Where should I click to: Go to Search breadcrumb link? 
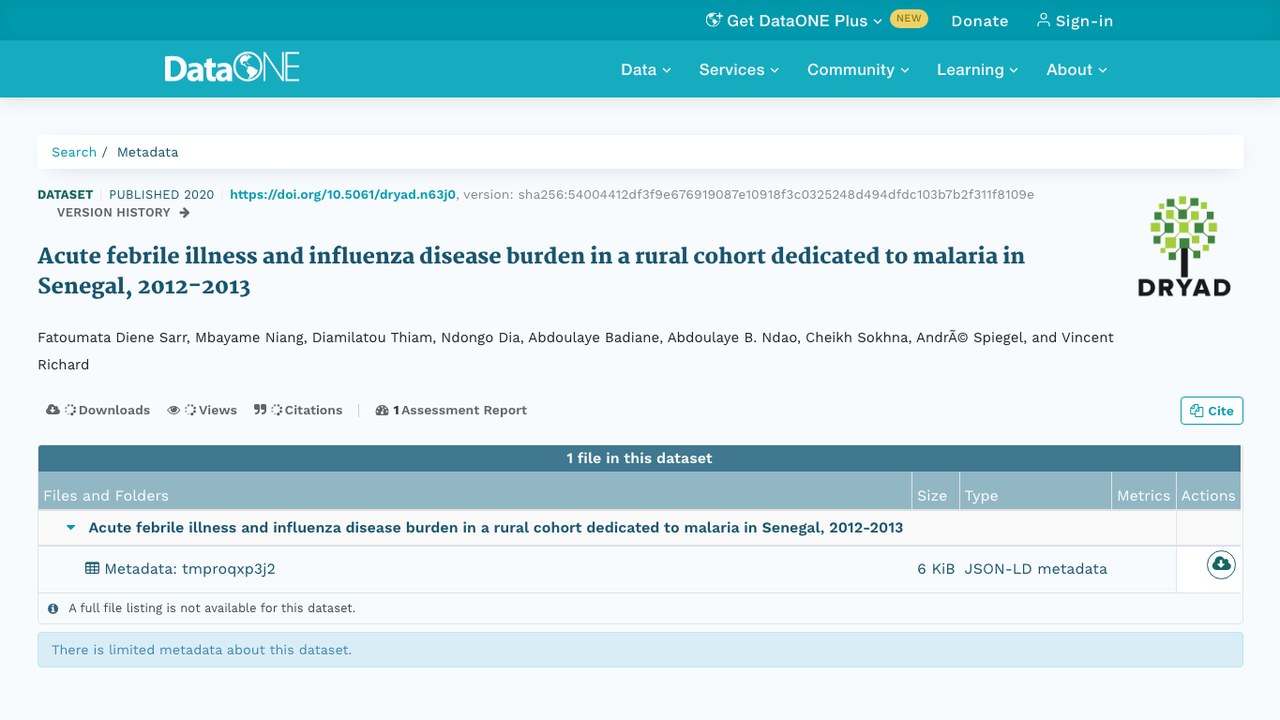(74, 152)
